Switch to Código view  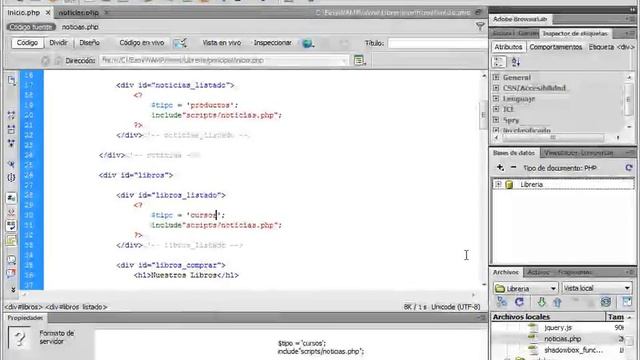click(x=27, y=43)
